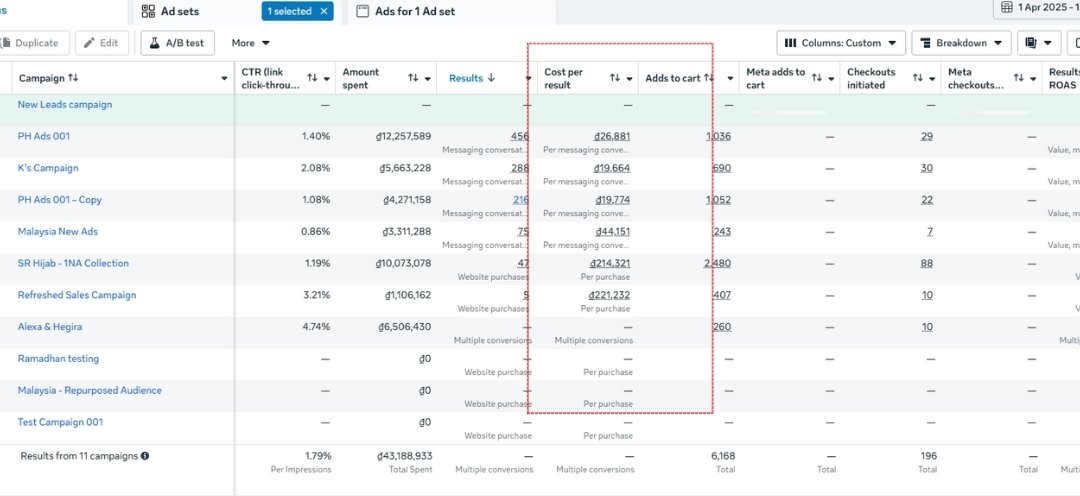Screen dimensions: 1080x496
Task: Click the info icon beside 'Results from 11 campaigns'
Action: pyautogui.click(x=145, y=456)
